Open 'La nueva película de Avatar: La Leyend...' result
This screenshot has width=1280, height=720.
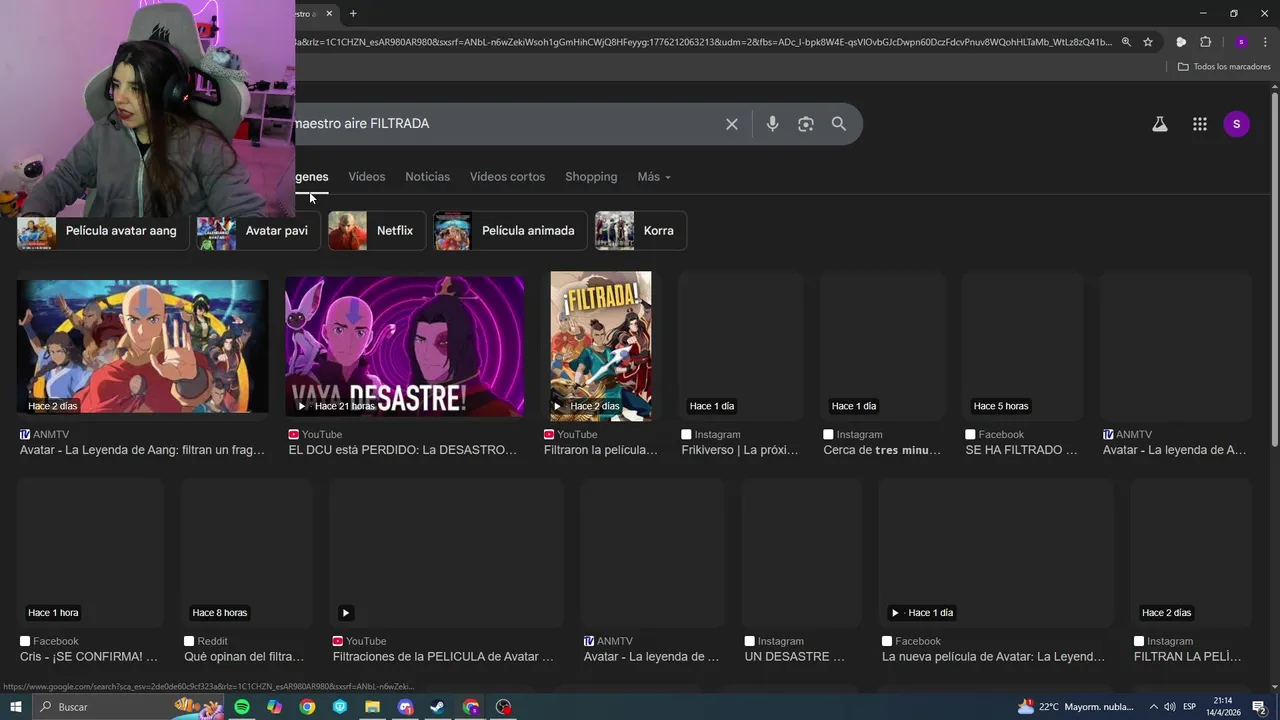coord(993,657)
